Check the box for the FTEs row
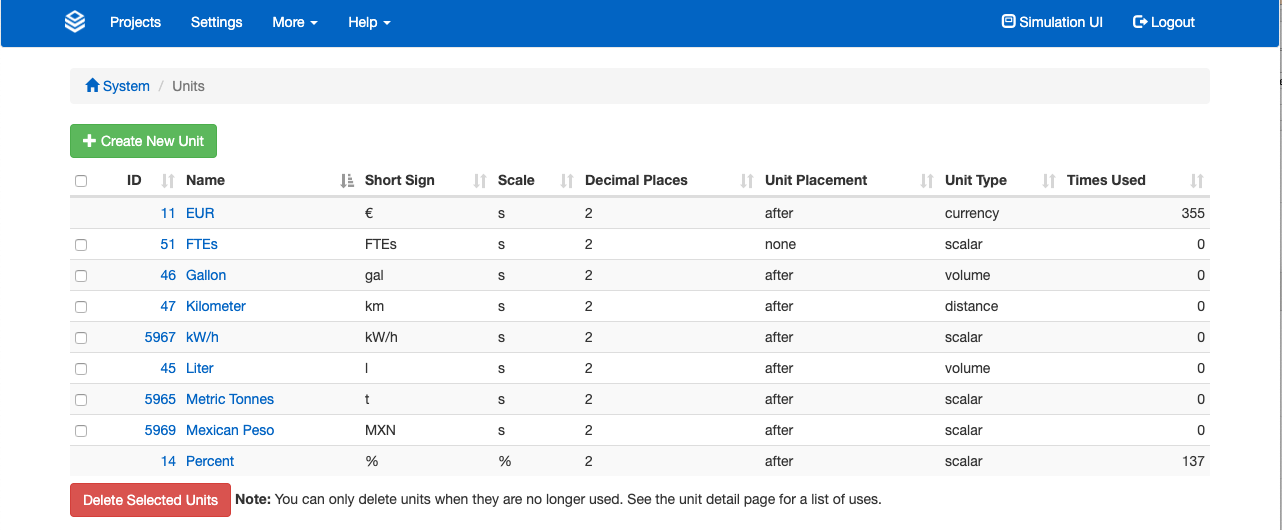Viewport: 1282px width, 530px height. pos(81,245)
